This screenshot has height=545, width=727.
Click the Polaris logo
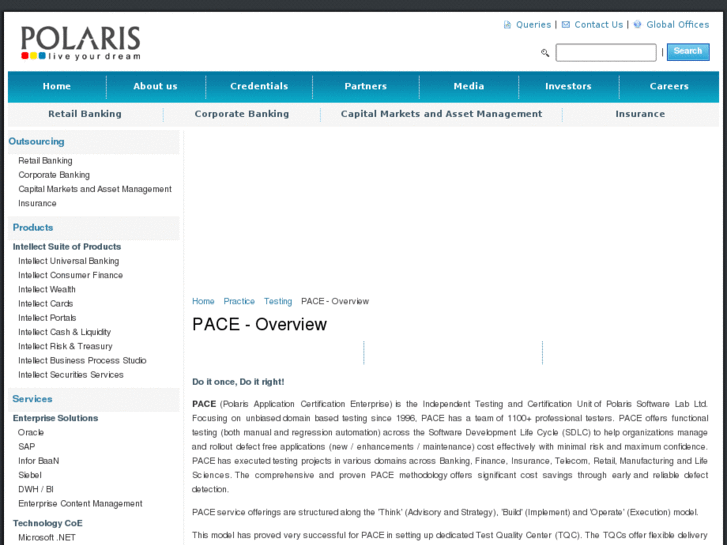click(x=81, y=43)
